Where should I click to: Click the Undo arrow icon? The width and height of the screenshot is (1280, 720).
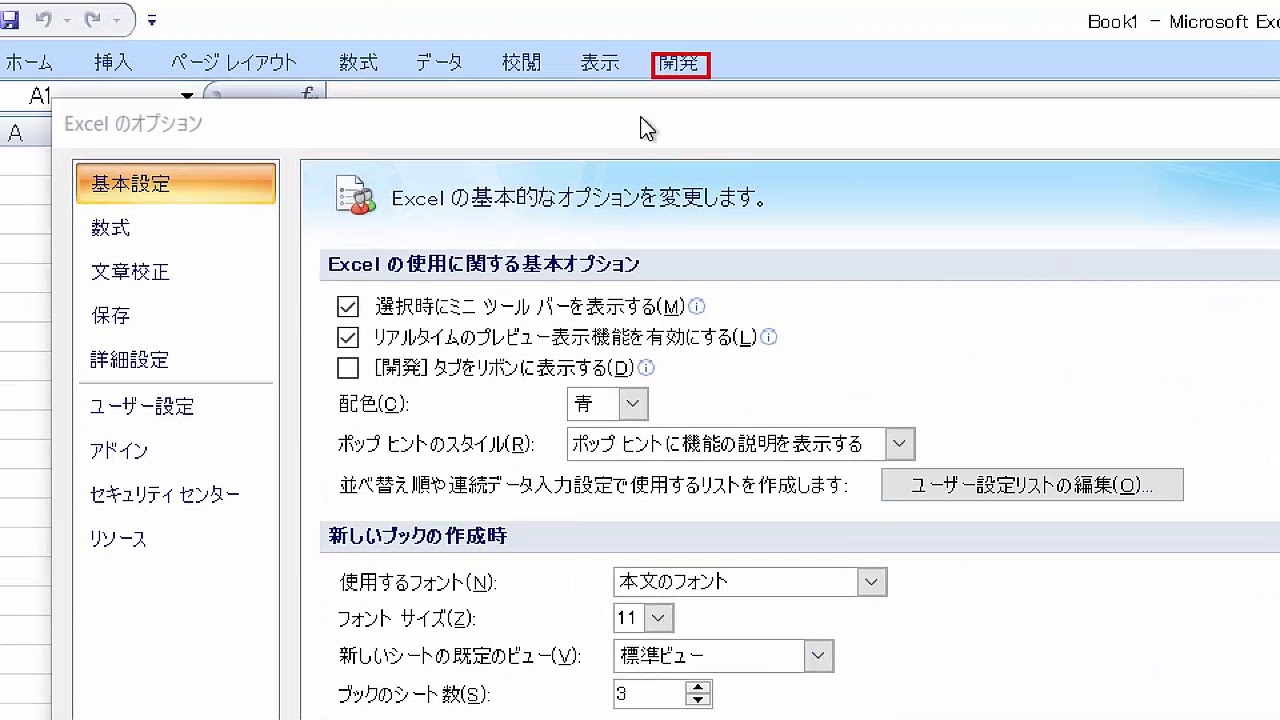[43, 19]
